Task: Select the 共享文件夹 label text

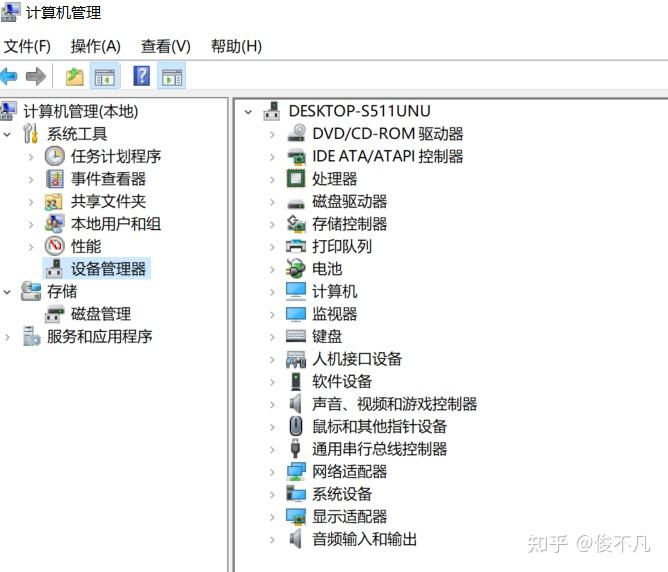Action: pyautogui.click(x=108, y=201)
